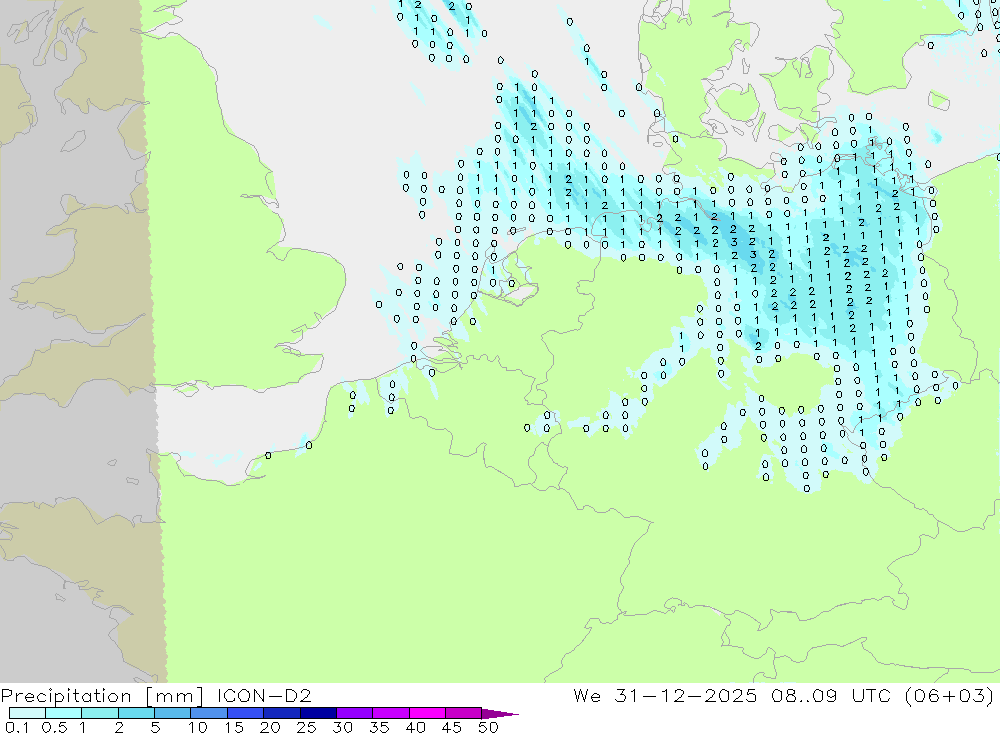Click the '0.5' legend scale value
This screenshot has width=1000, height=733.
click(54, 727)
